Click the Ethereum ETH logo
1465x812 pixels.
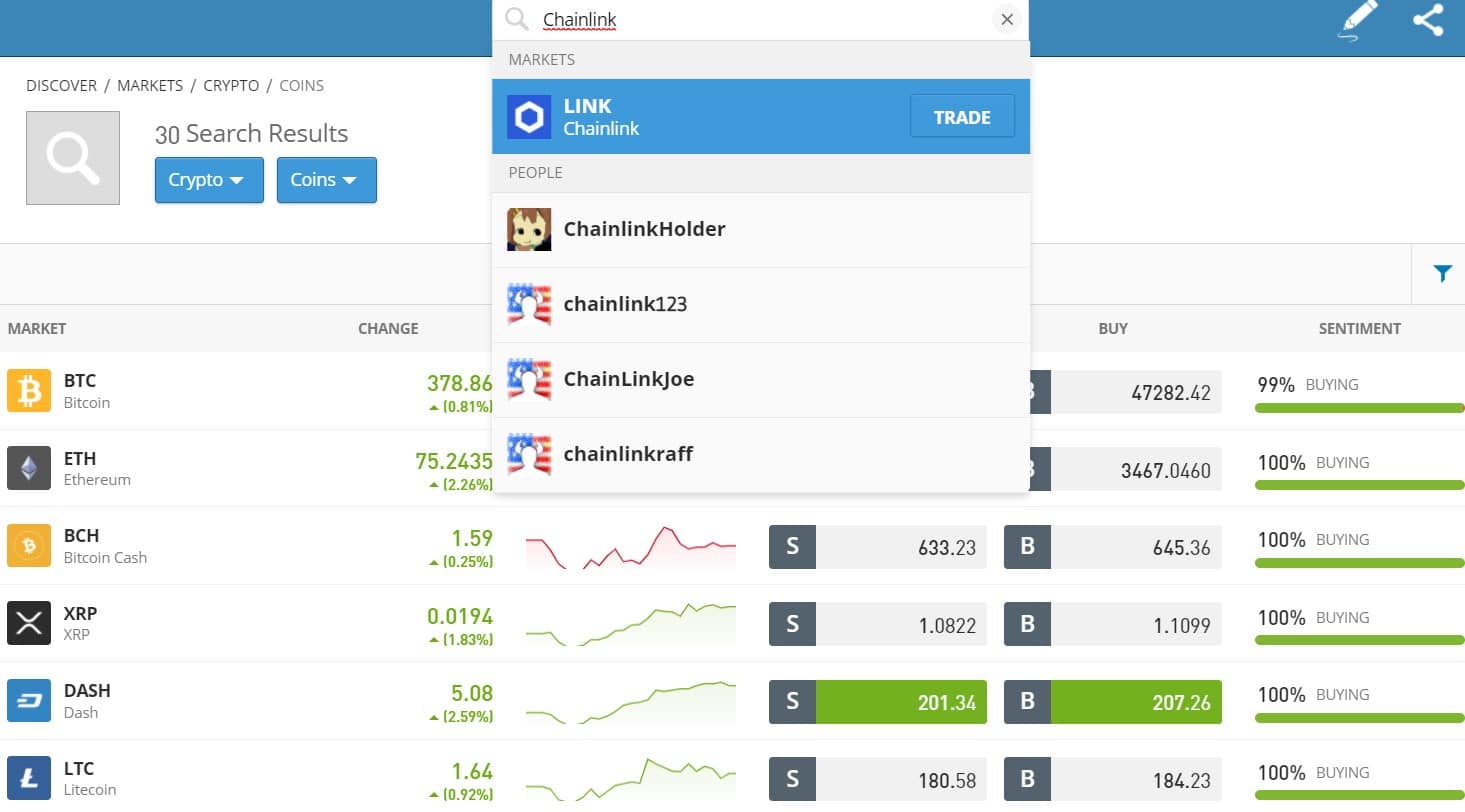[x=29, y=468]
